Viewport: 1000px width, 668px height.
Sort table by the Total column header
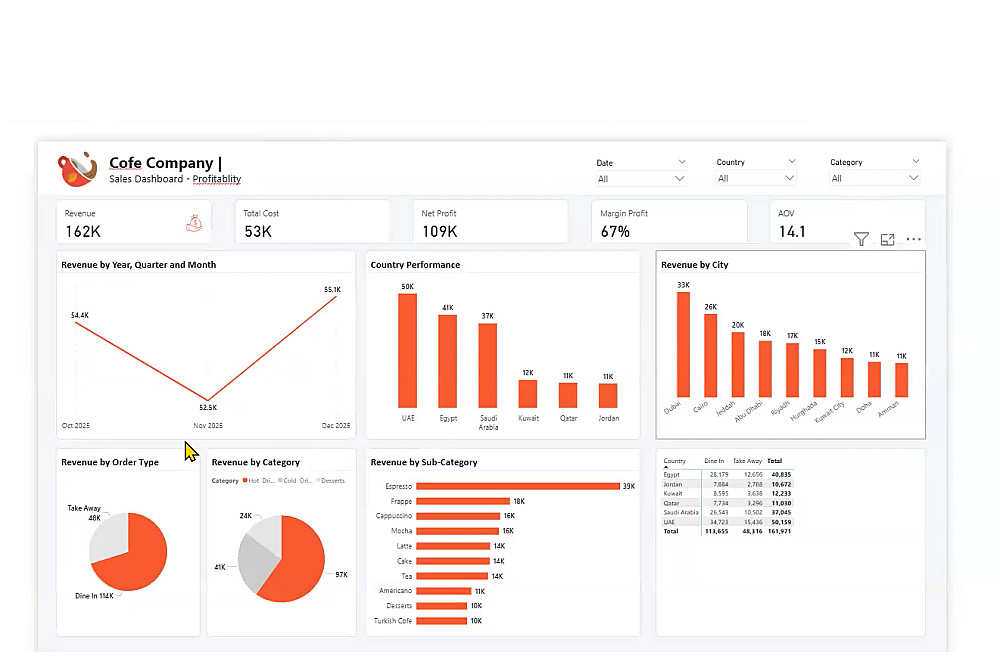coord(774,461)
